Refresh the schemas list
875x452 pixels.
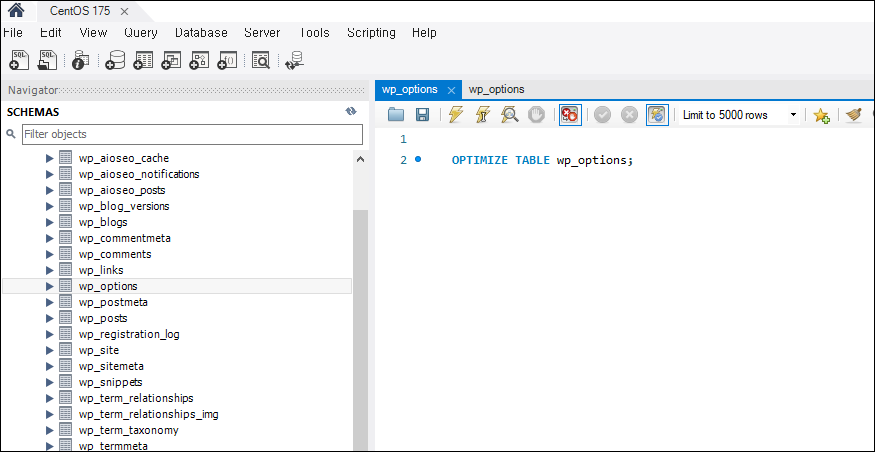(351, 111)
